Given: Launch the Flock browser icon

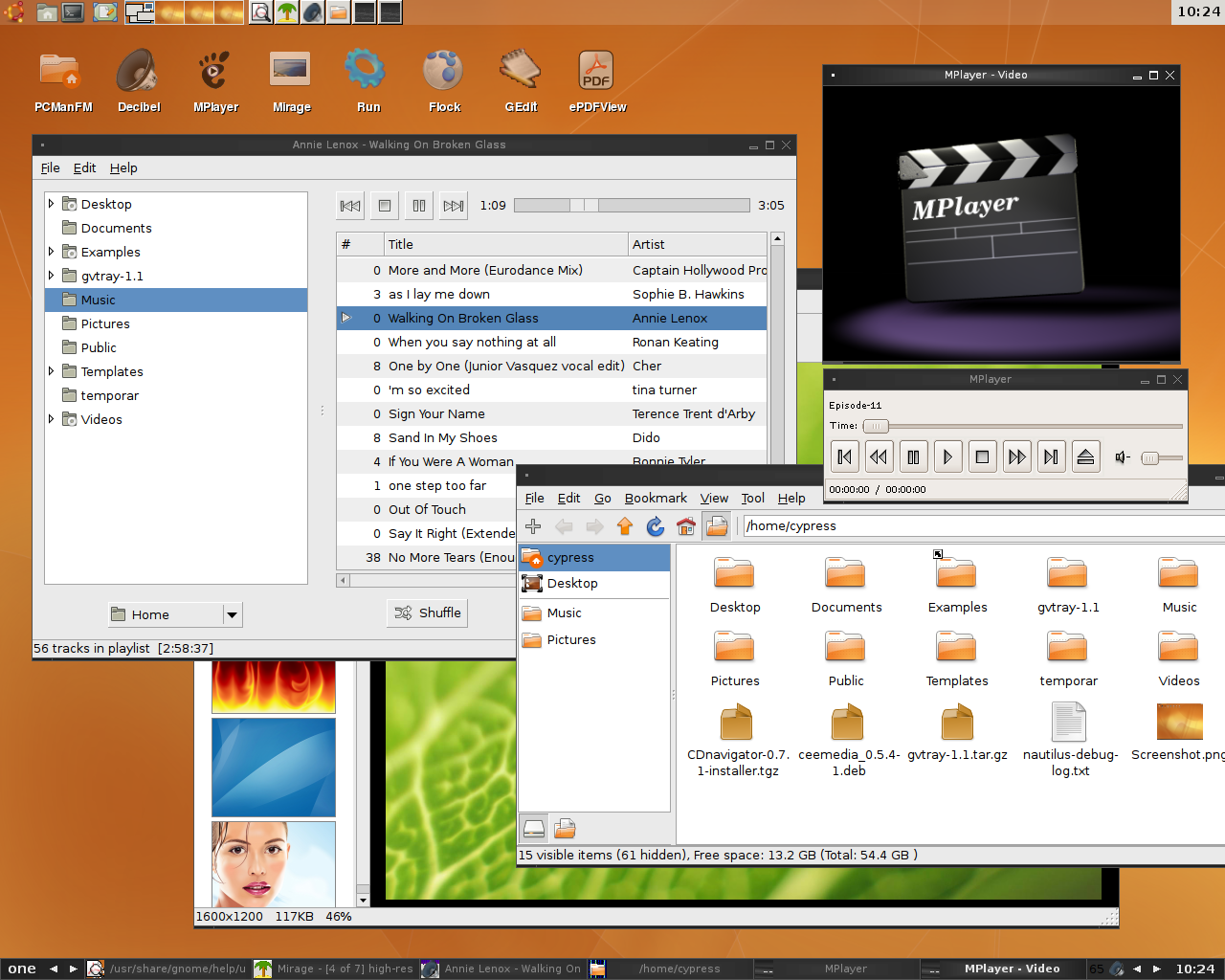Looking at the screenshot, I should (x=444, y=80).
